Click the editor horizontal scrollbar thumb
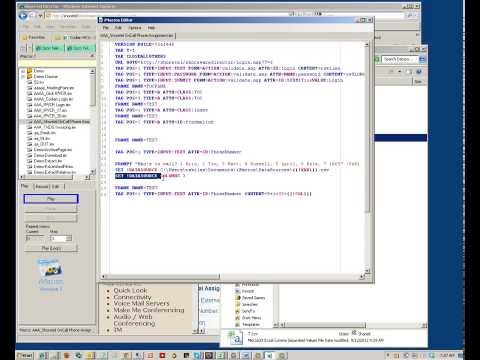The image size is (480, 360). [x=163, y=276]
